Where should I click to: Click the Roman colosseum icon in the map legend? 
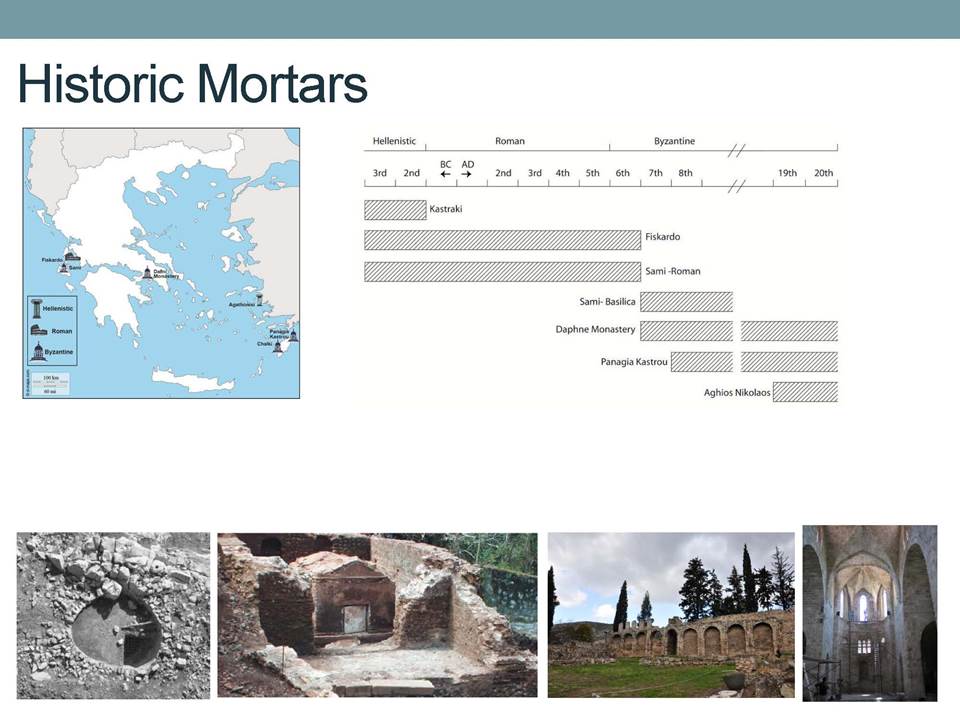pyautogui.click(x=39, y=331)
